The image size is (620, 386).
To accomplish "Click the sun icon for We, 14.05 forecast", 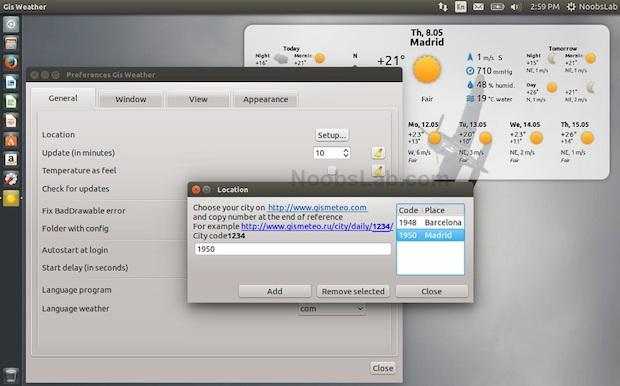I will click(536, 138).
